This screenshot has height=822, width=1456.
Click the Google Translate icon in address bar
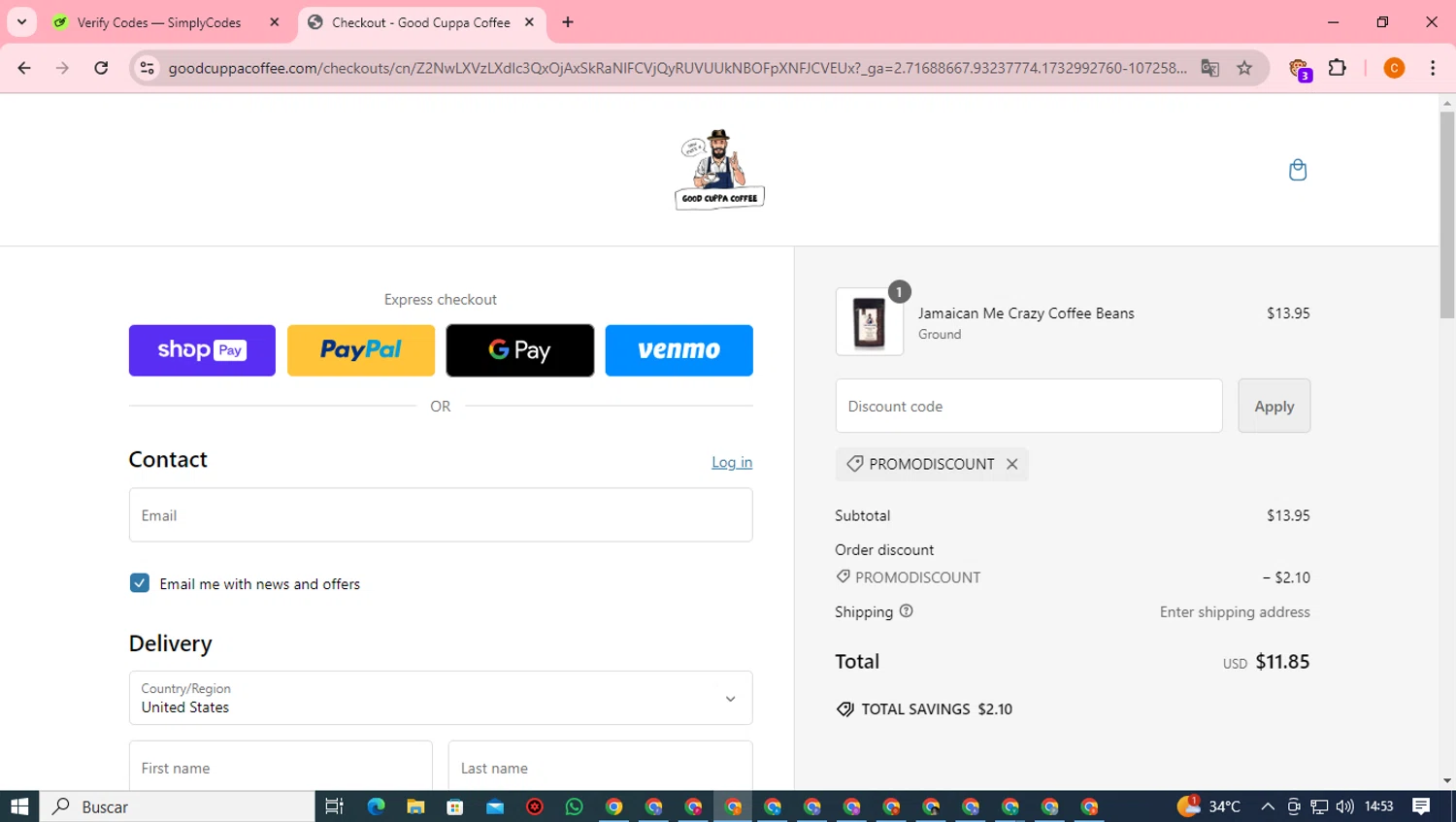coord(1209,68)
